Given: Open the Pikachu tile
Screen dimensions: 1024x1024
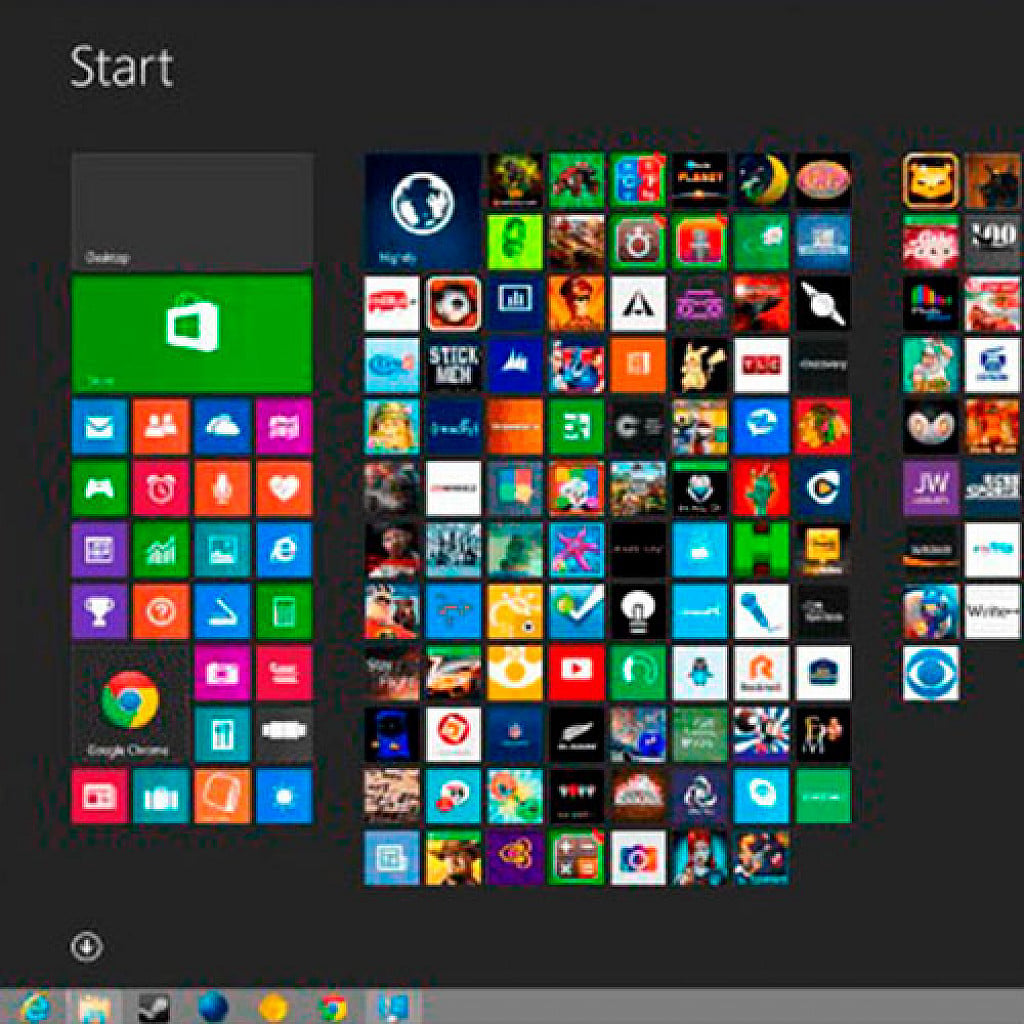Looking at the screenshot, I should (699, 364).
